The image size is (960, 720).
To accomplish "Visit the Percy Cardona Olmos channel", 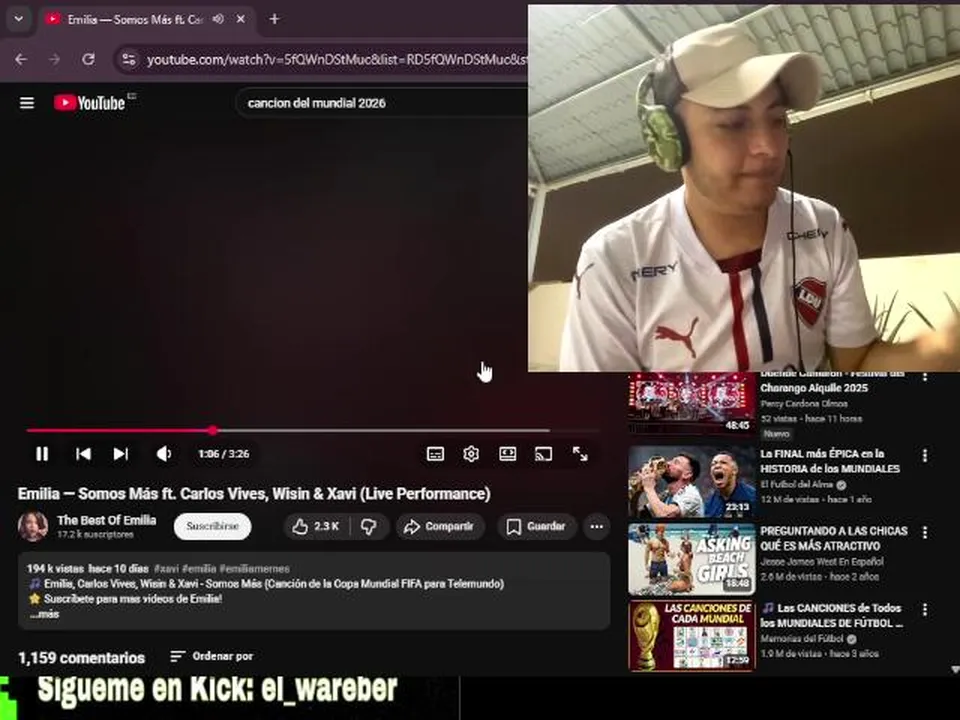I will tap(804, 403).
